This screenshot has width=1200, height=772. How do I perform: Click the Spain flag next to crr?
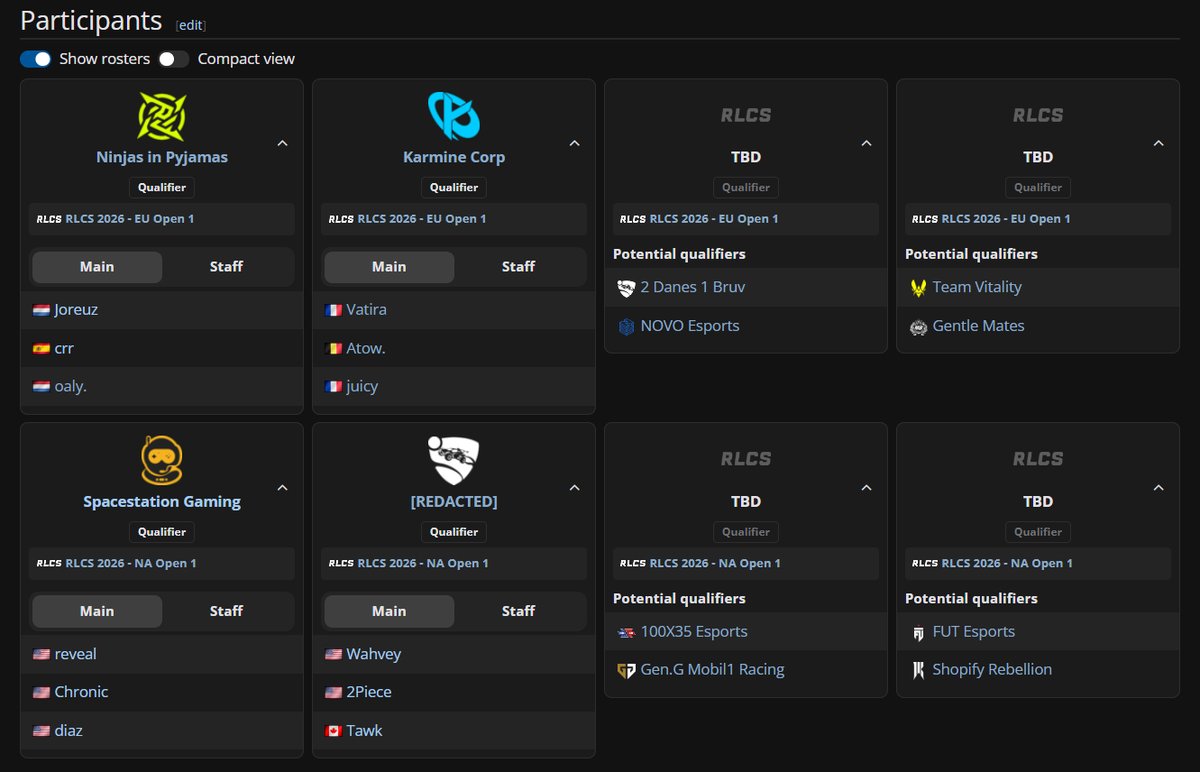(41, 348)
